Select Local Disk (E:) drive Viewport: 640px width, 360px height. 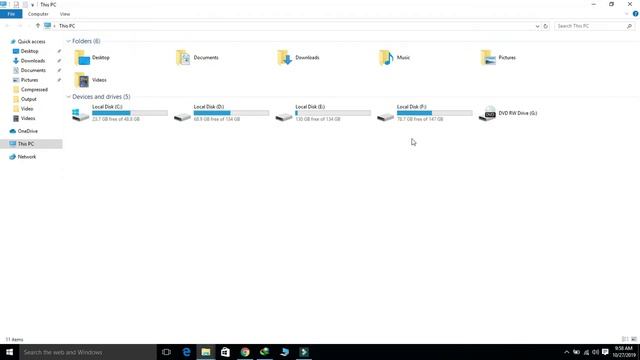(x=323, y=113)
